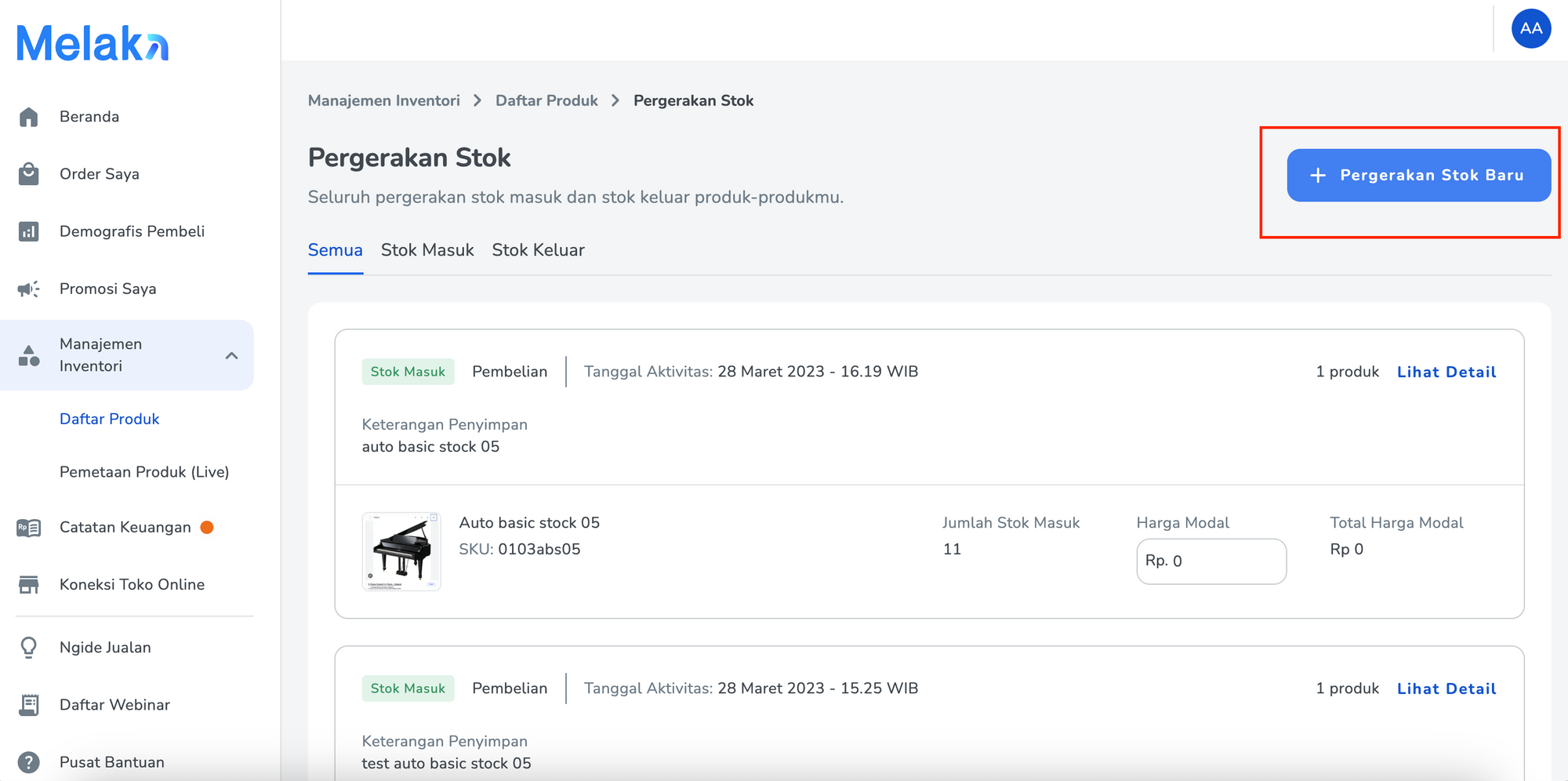The image size is (1568, 781).
Task: Collapse the Manajemen Inventori menu chevron
Action: coord(231,355)
